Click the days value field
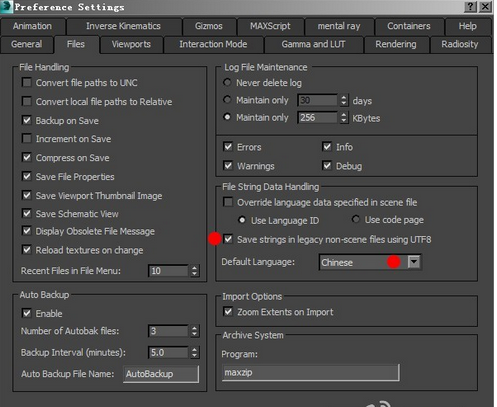This screenshot has height=407, width=497. coord(318,100)
